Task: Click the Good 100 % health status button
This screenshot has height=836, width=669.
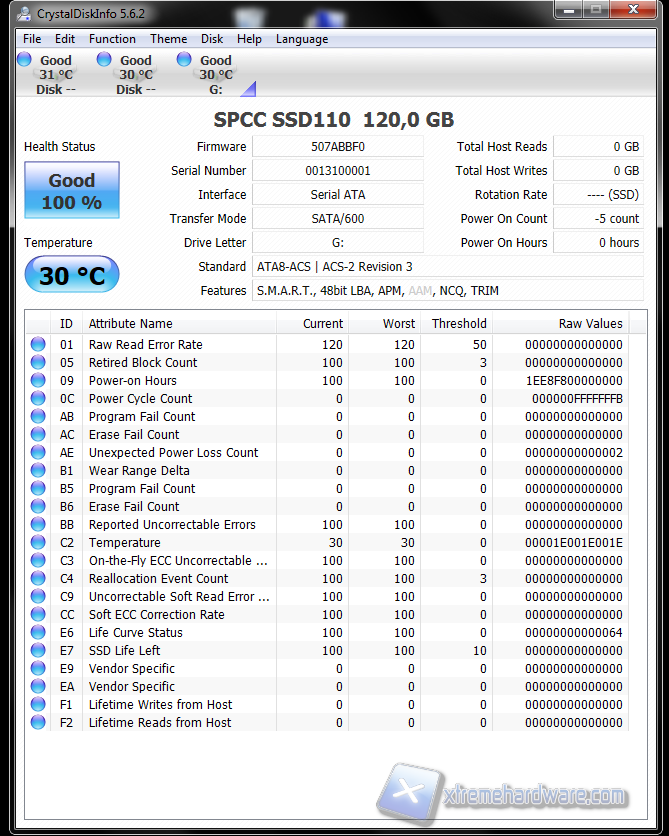Action: (x=72, y=191)
